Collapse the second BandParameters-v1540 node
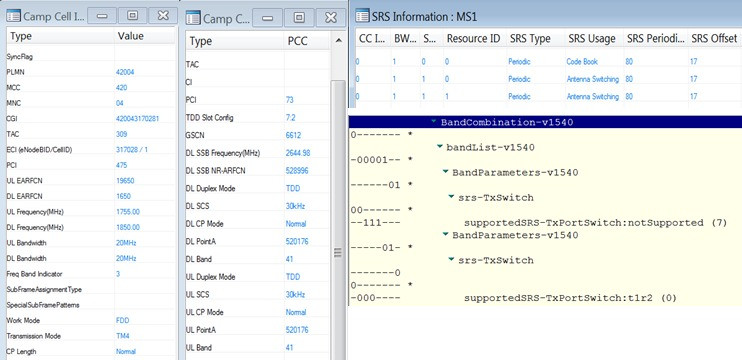 pos(445,234)
